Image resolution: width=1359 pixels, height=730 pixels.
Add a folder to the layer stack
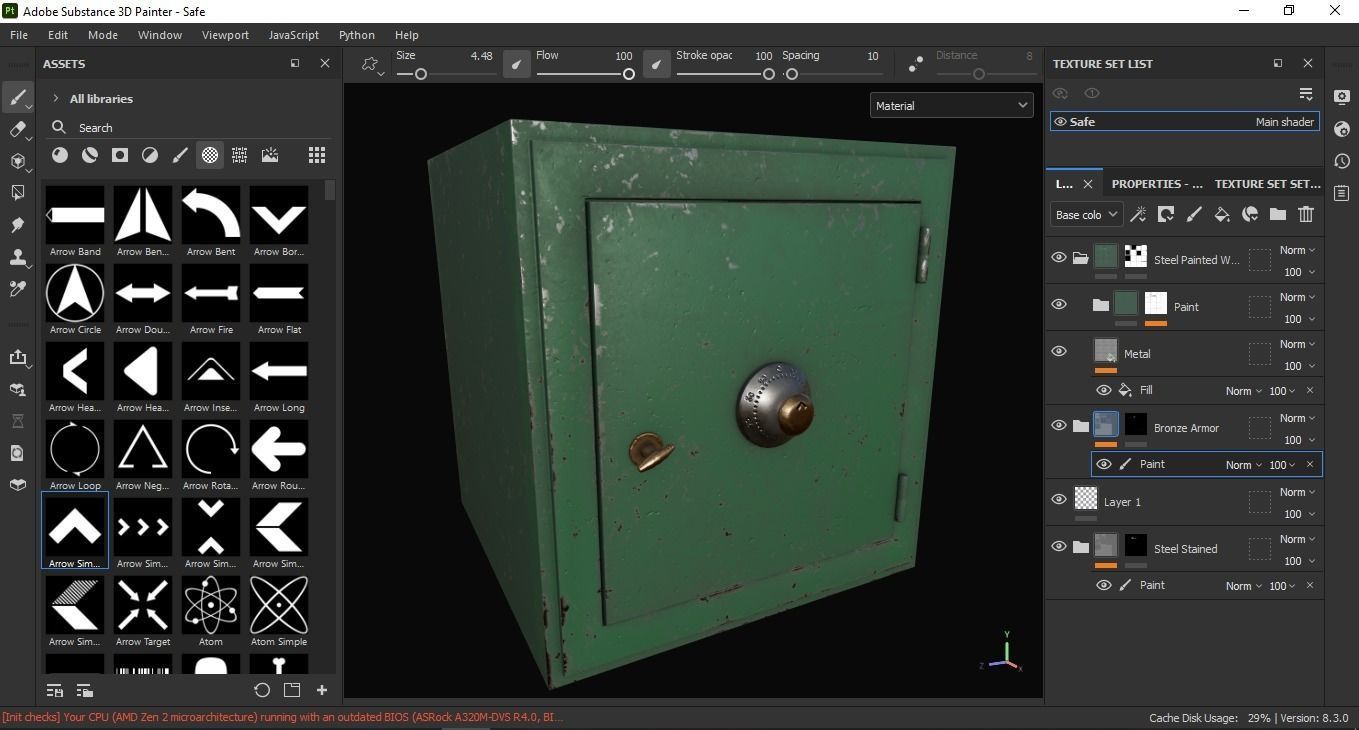tap(1278, 214)
